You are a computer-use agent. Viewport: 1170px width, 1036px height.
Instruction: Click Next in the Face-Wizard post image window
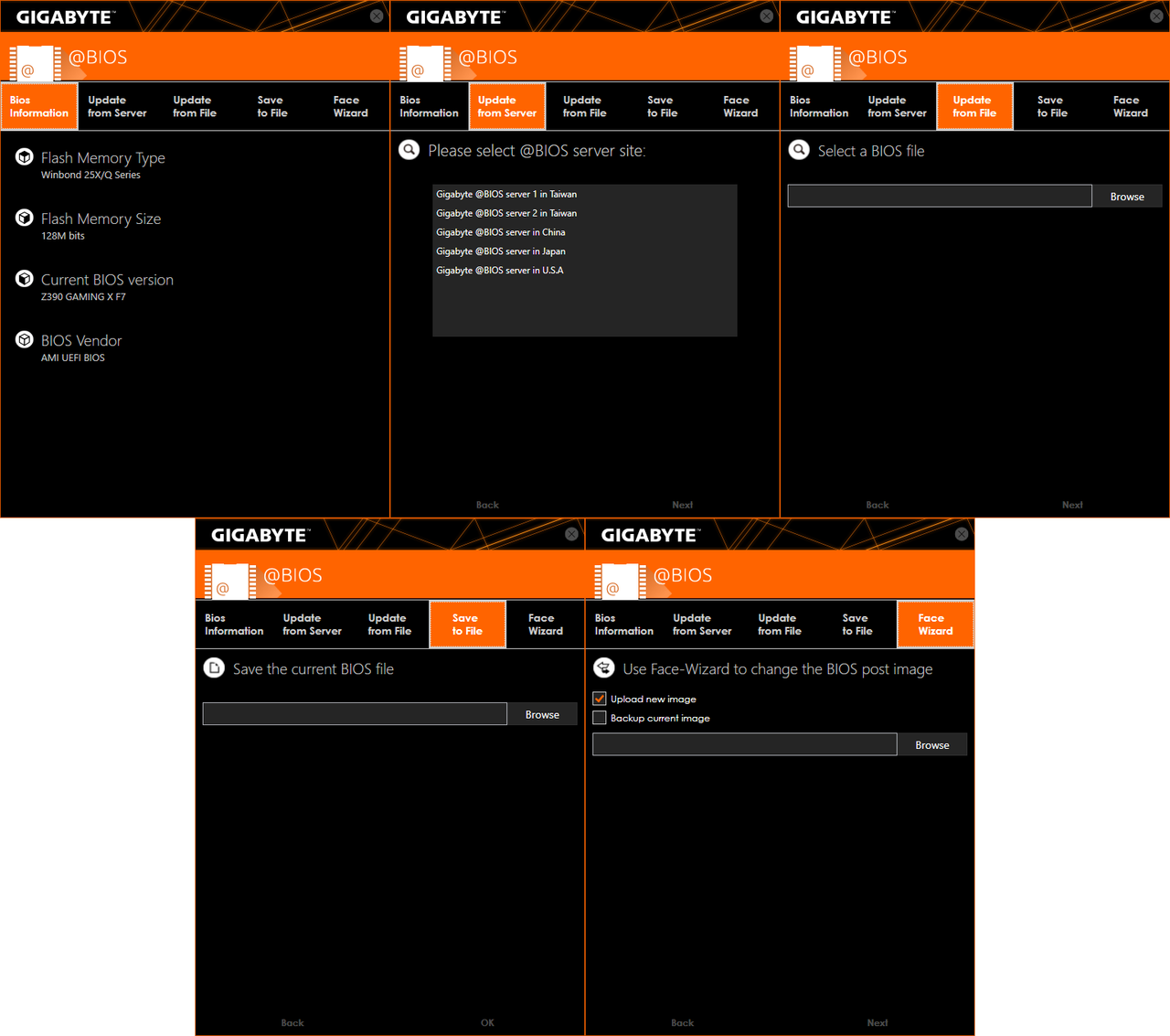click(877, 1023)
